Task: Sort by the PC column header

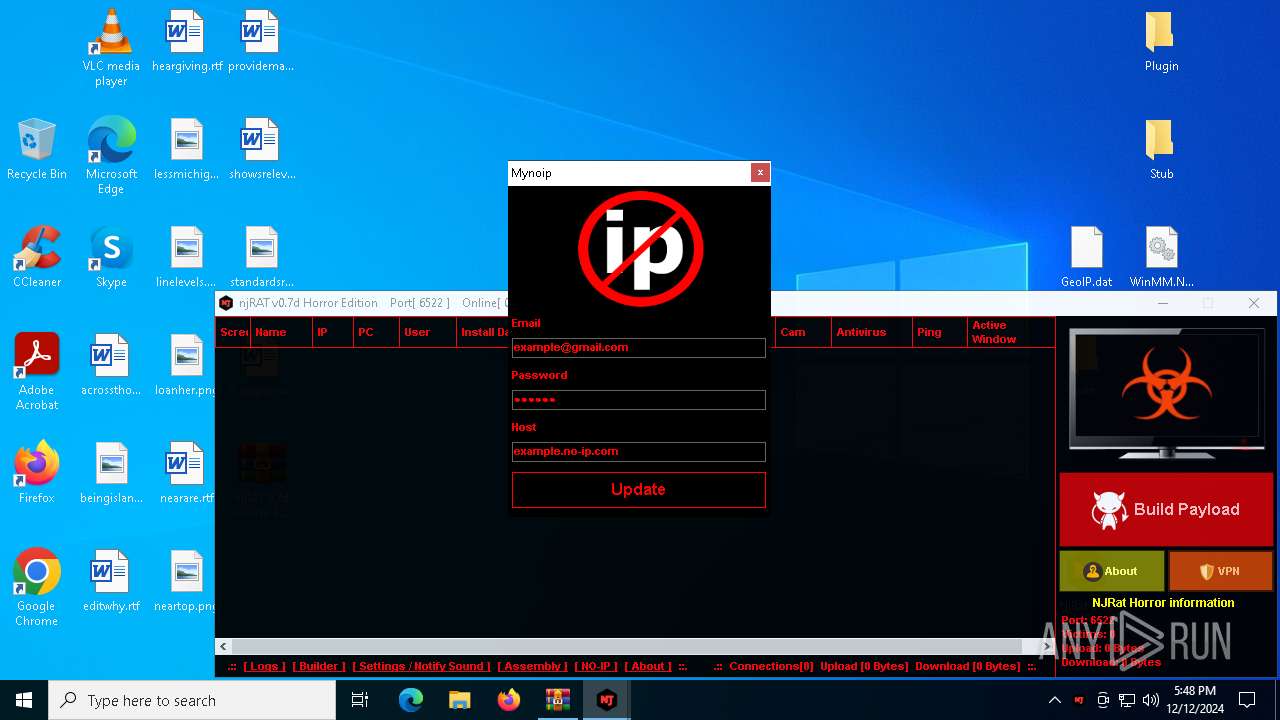Action: 376,332
